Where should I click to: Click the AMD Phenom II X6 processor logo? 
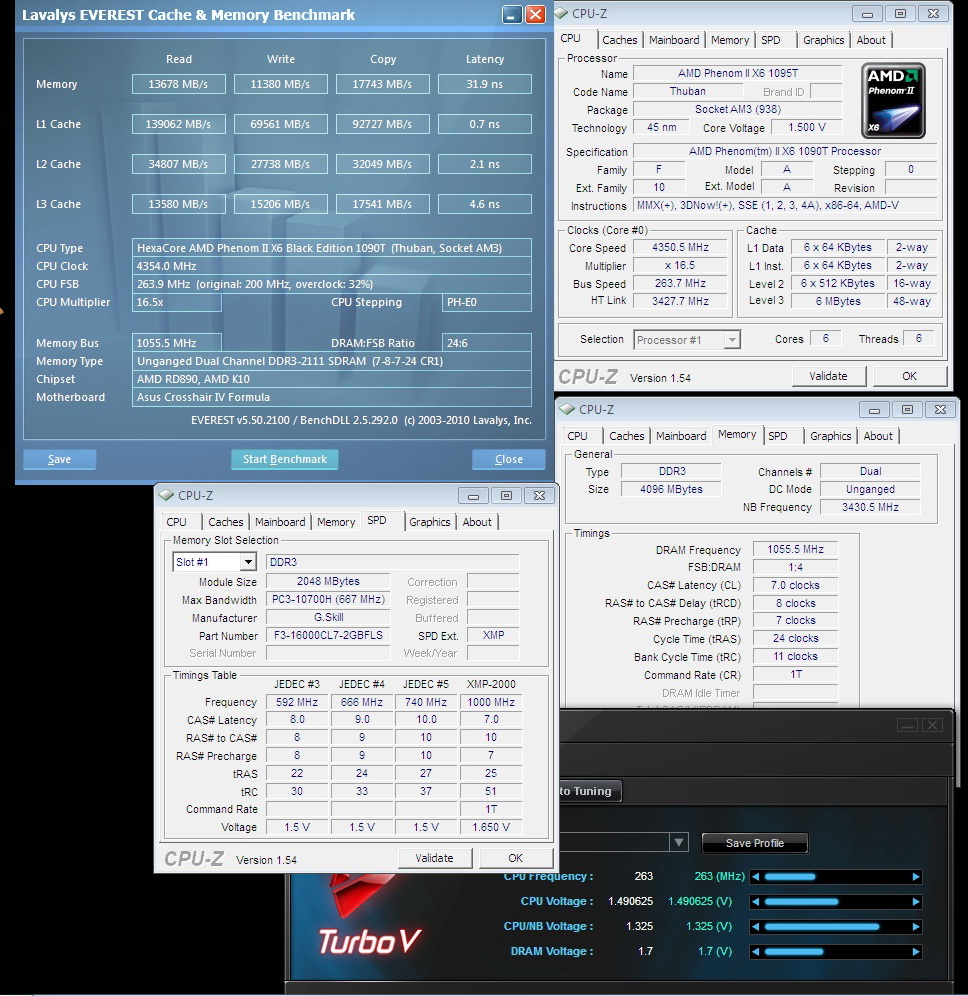click(x=893, y=100)
